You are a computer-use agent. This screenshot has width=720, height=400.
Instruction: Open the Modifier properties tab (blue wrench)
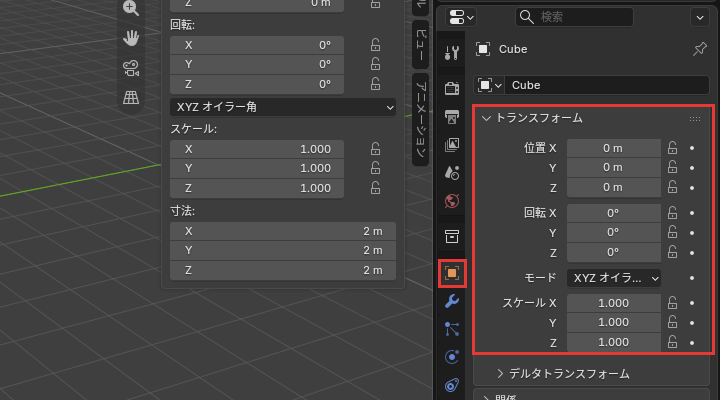tap(452, 301)
